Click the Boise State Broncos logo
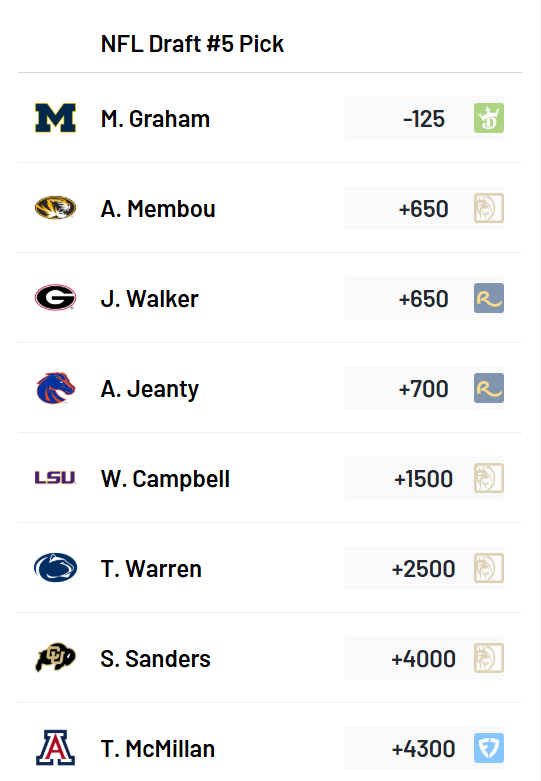 [x=55, y=388]
